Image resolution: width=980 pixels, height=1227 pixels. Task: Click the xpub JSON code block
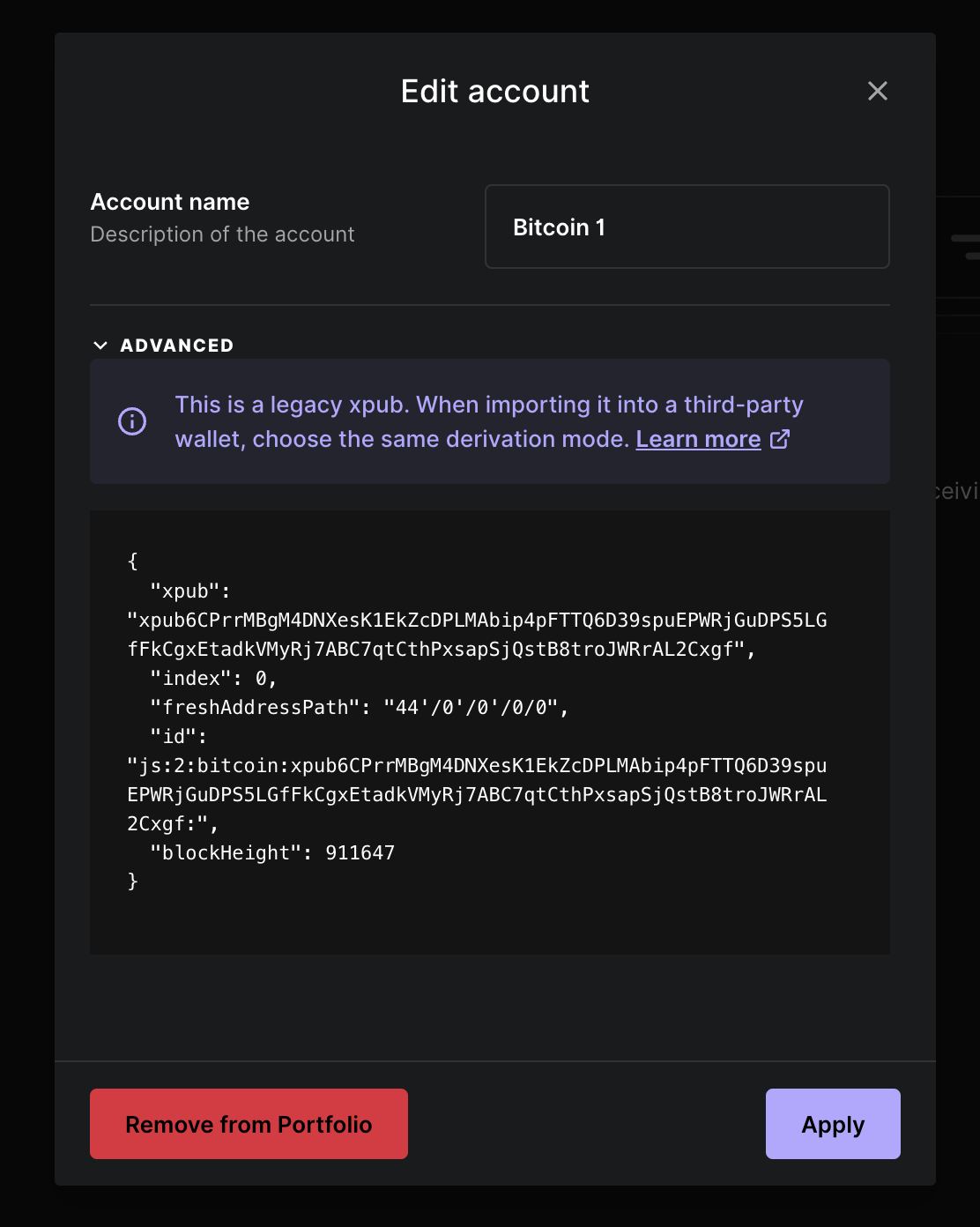[489, 732]
